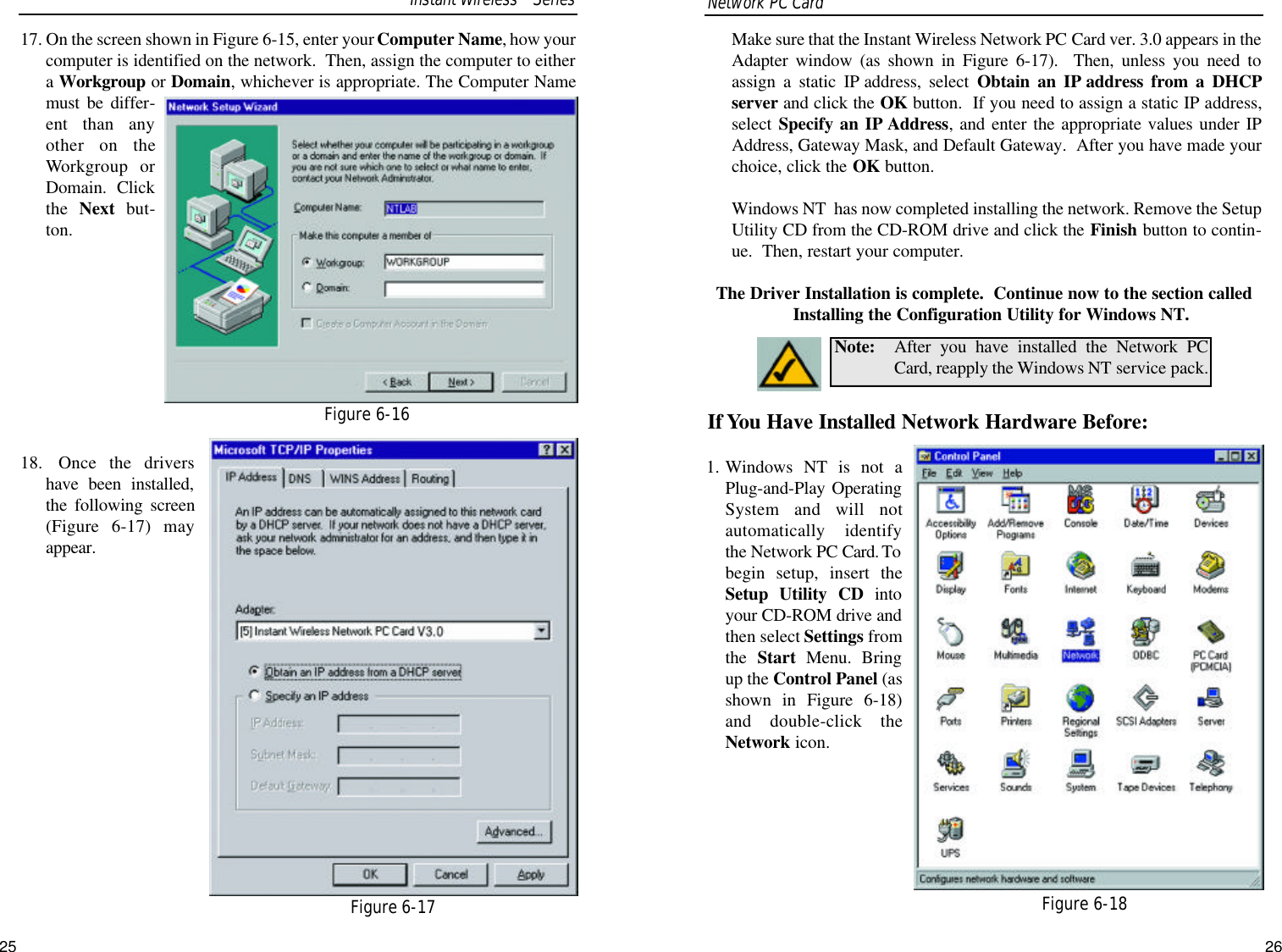Open the Printers icon
1282x952 pixels.
[1015, 706]
